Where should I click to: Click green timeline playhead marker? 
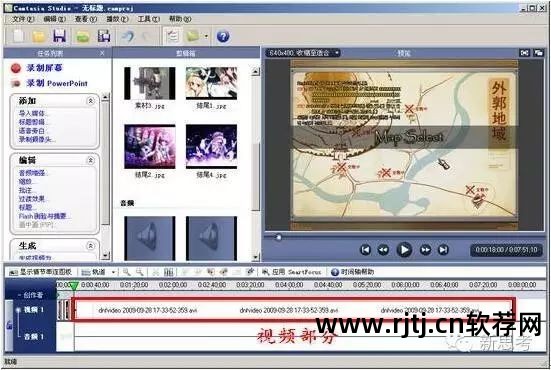[73, 285]
